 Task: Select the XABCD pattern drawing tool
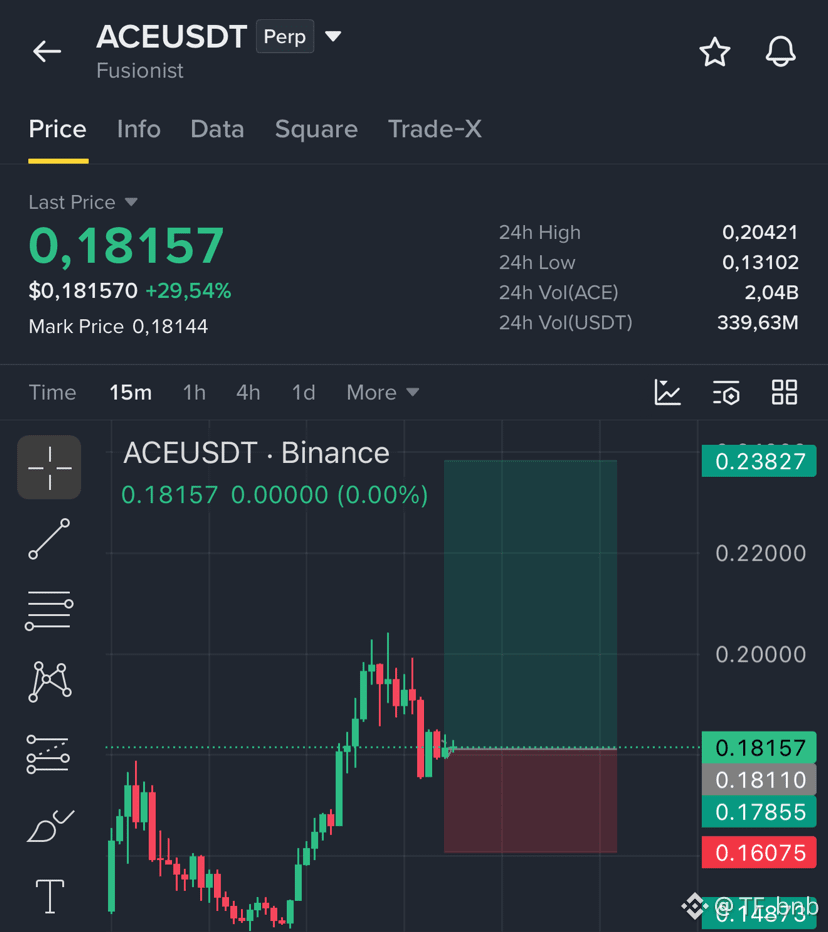[x=49, y=682]
